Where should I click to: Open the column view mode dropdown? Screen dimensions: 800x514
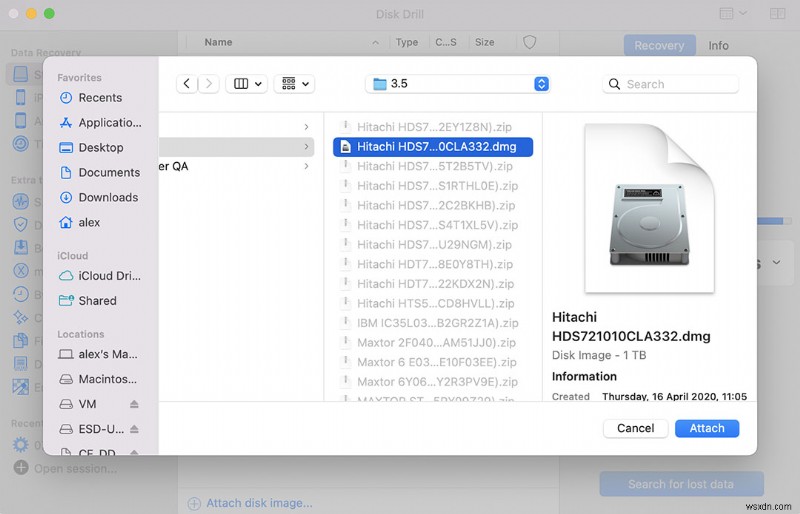pos(246,84)
